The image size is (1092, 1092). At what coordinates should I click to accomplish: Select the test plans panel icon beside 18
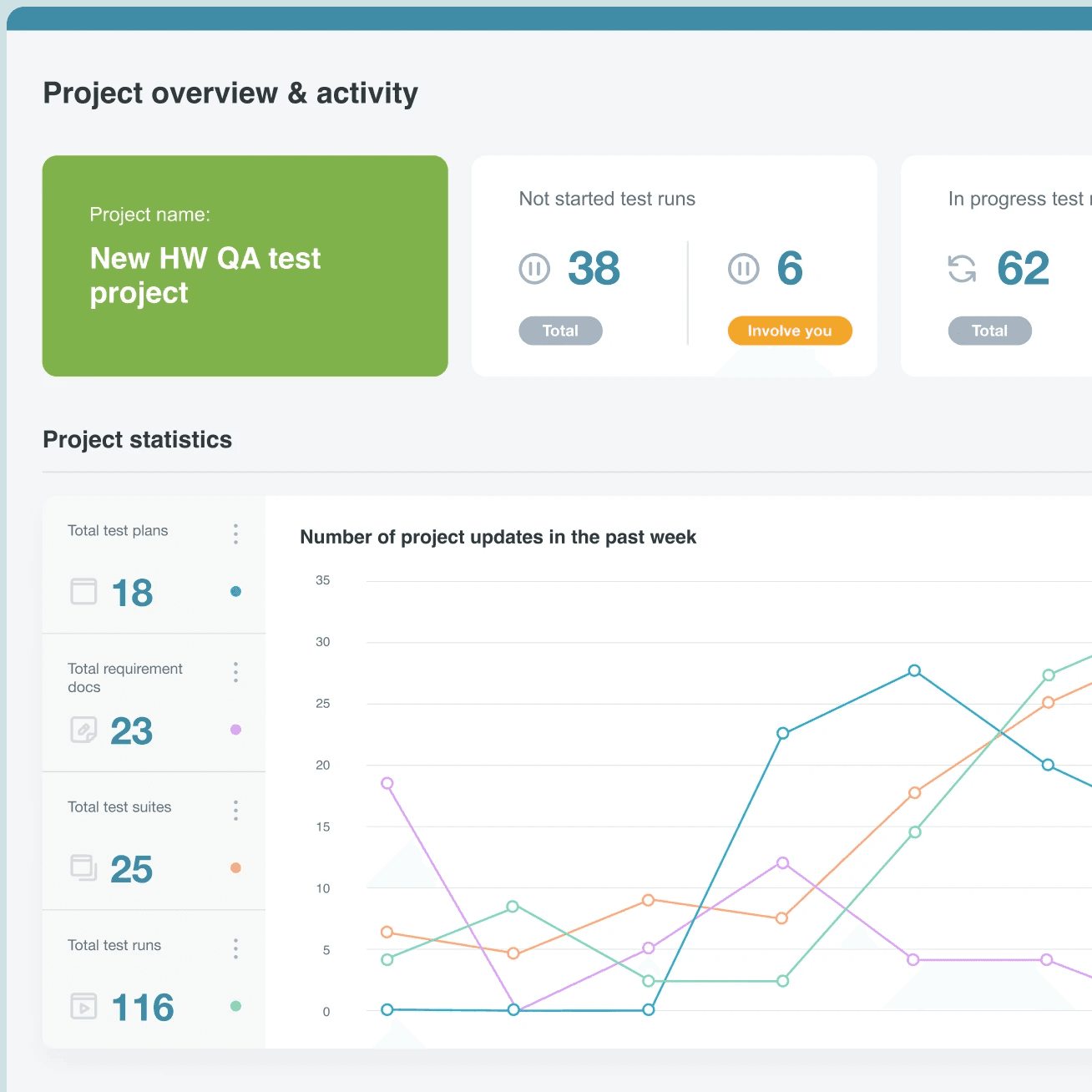(83, 591)
